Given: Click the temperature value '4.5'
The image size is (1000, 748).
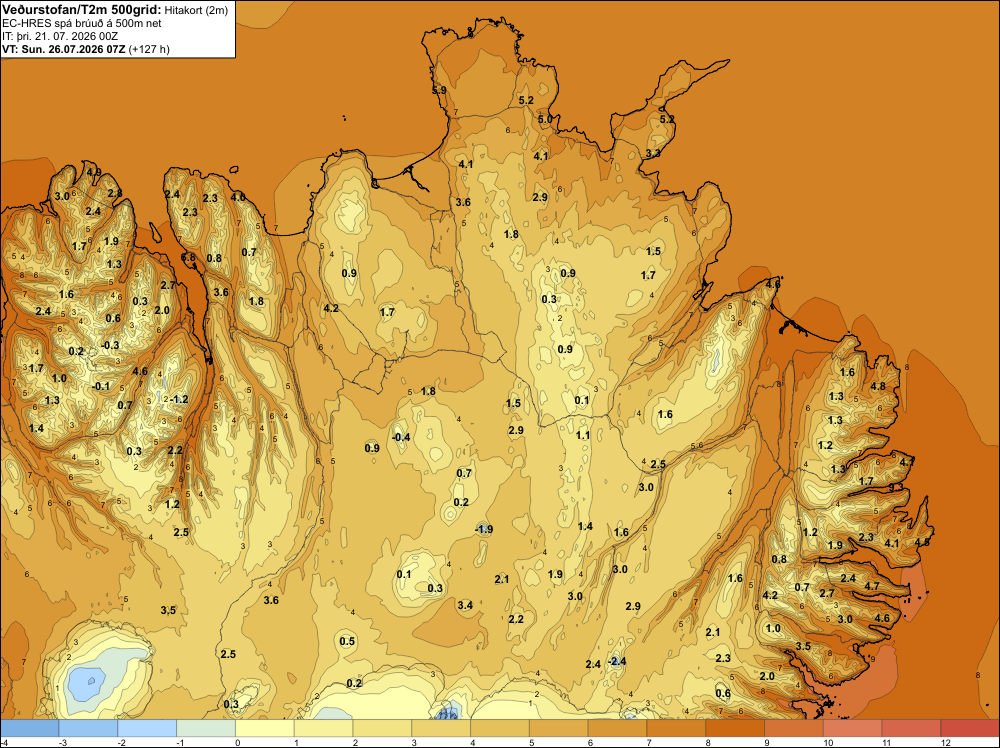Looking at the screenshot, I should (x=922, y=542).
